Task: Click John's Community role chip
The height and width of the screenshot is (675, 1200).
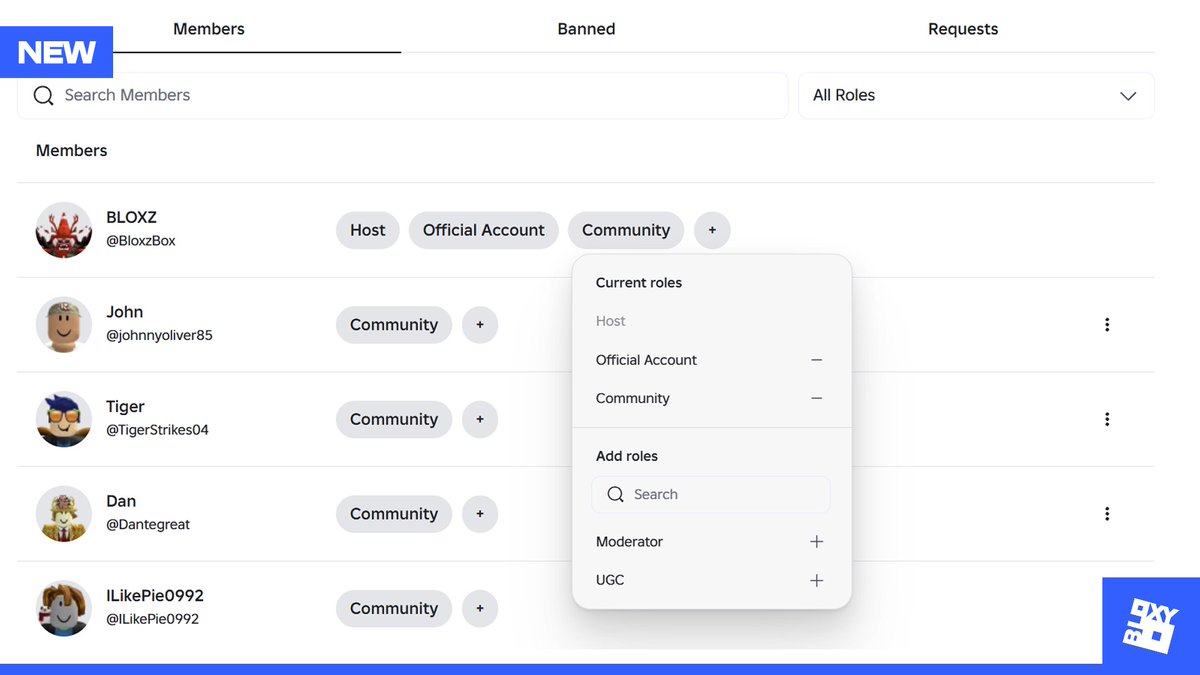Action: pyautogui.click(x=394, y=325)
